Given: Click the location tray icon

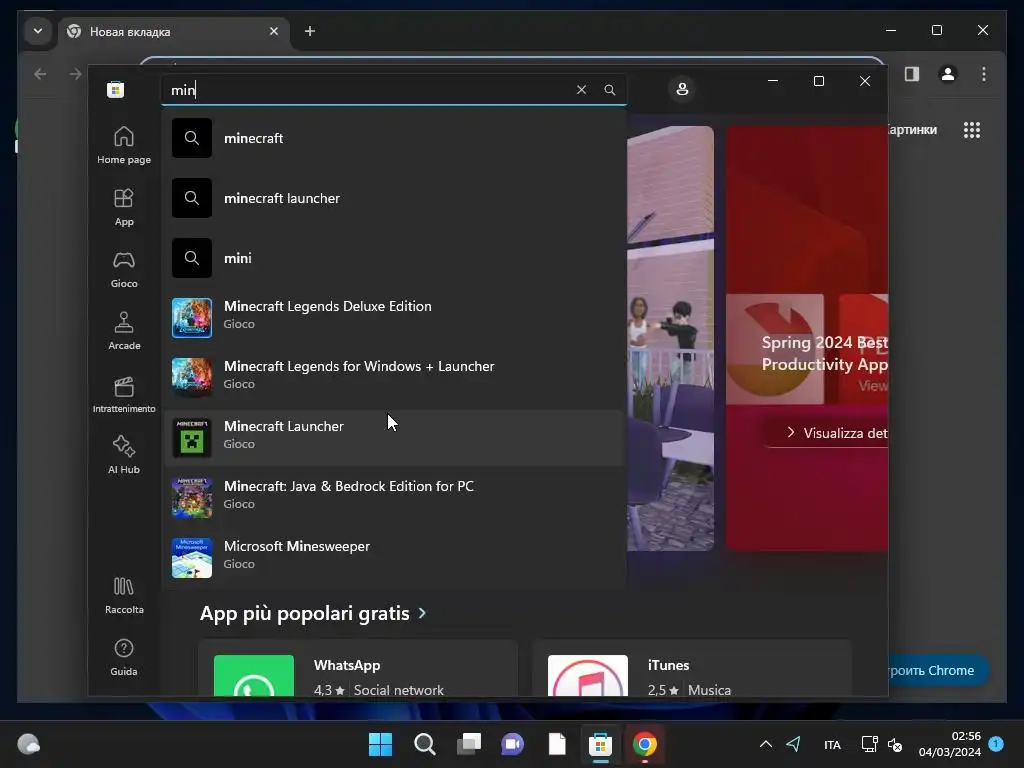Looking at the screenshot, I should point(793,744).
